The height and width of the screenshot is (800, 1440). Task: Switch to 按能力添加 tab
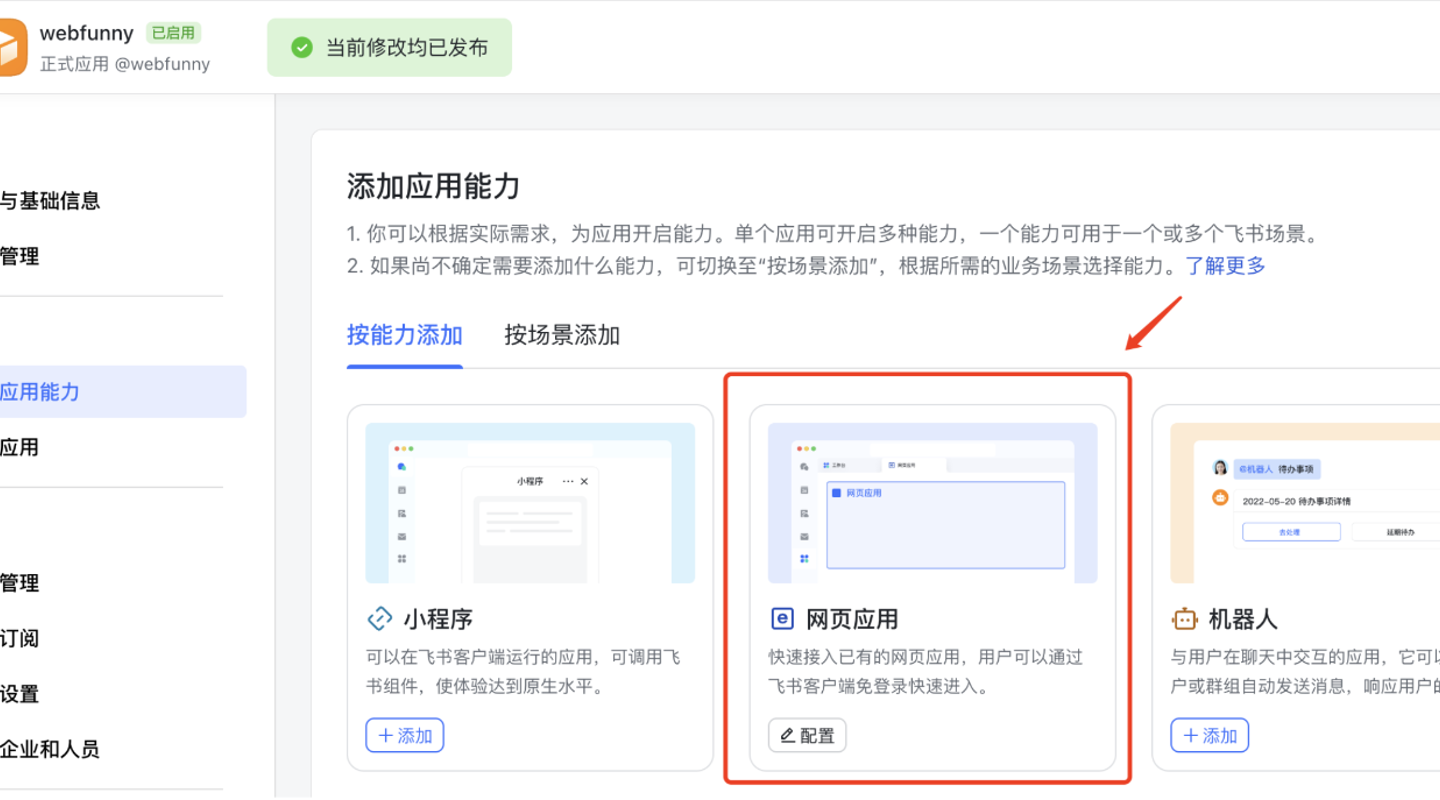coord(405,335)
